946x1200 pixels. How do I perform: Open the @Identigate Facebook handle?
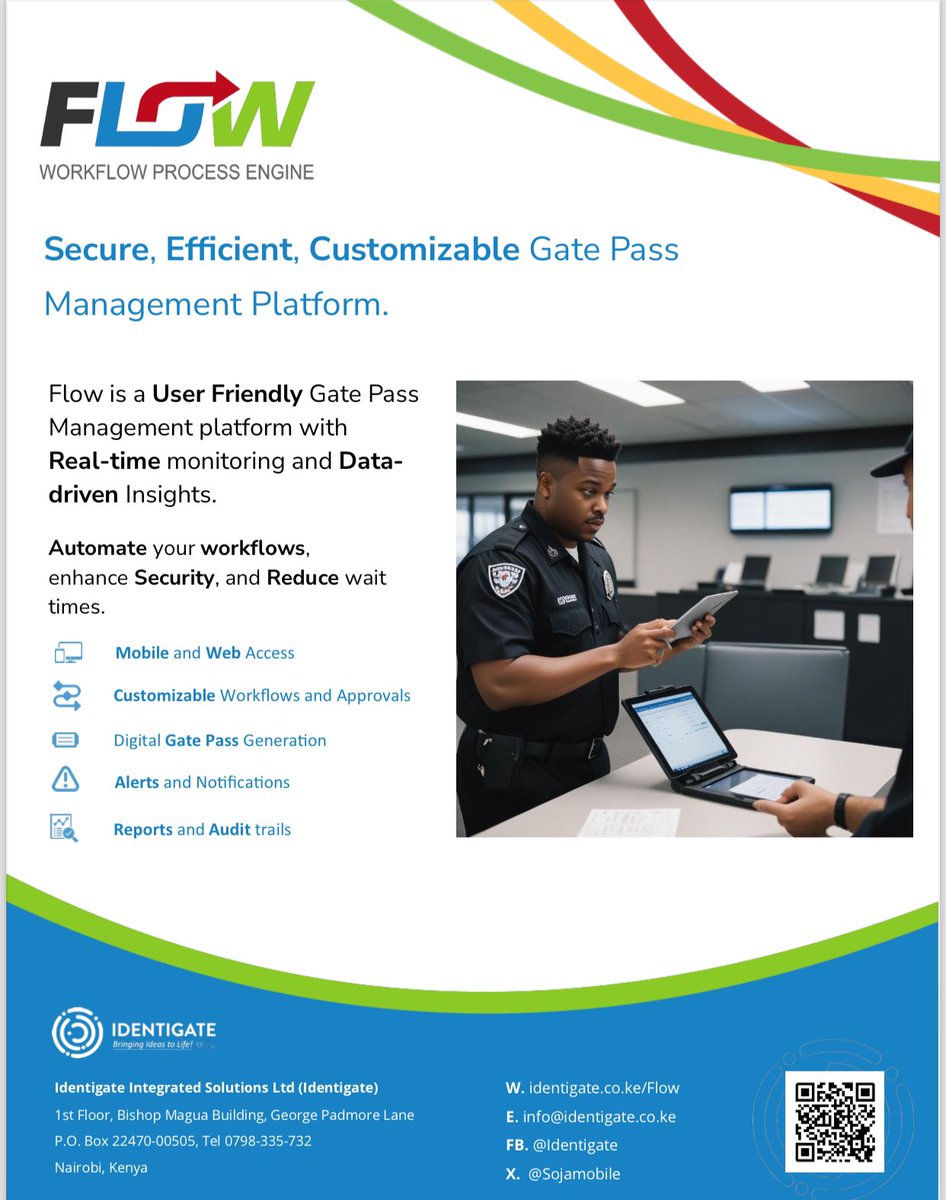click(573, 1145)
